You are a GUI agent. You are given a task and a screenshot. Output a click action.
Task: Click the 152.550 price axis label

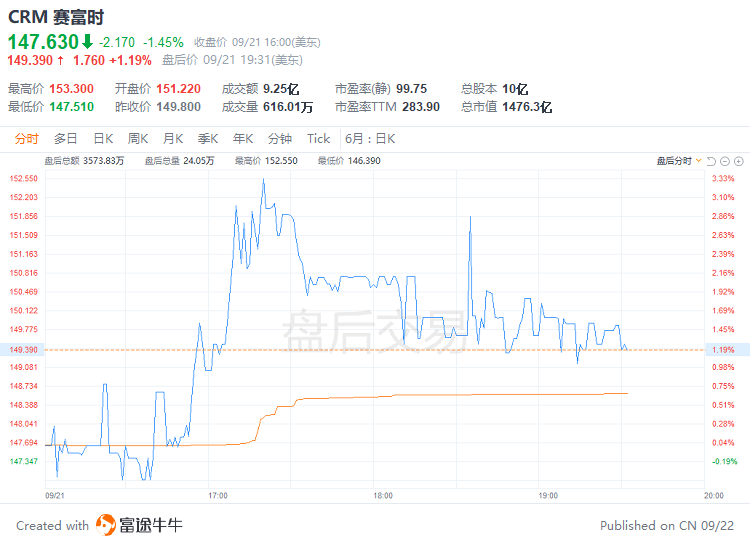pos(23,178)
